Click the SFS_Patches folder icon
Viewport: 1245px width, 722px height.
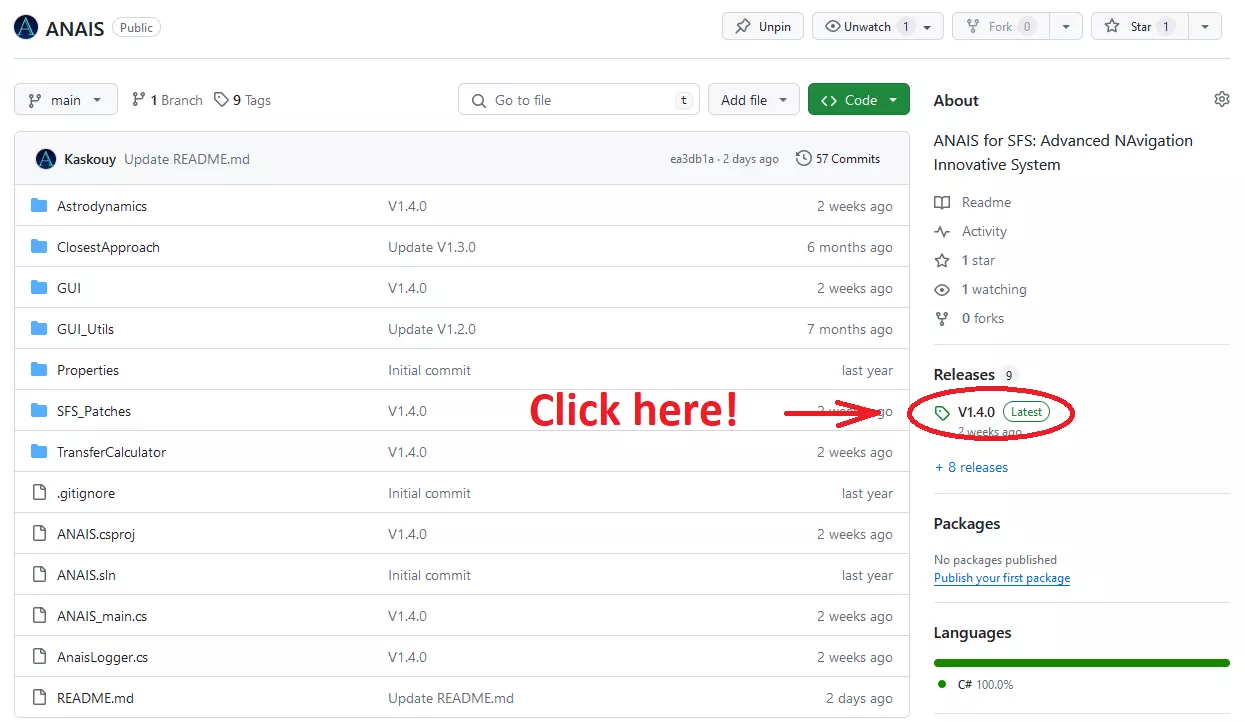(x=39, y=411)
